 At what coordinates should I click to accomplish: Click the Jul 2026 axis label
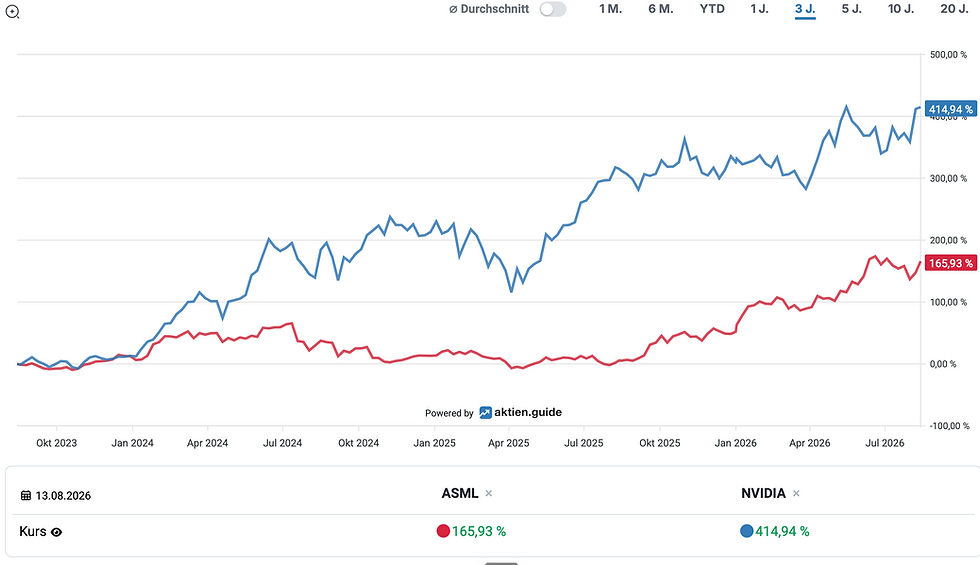(885, 443)
